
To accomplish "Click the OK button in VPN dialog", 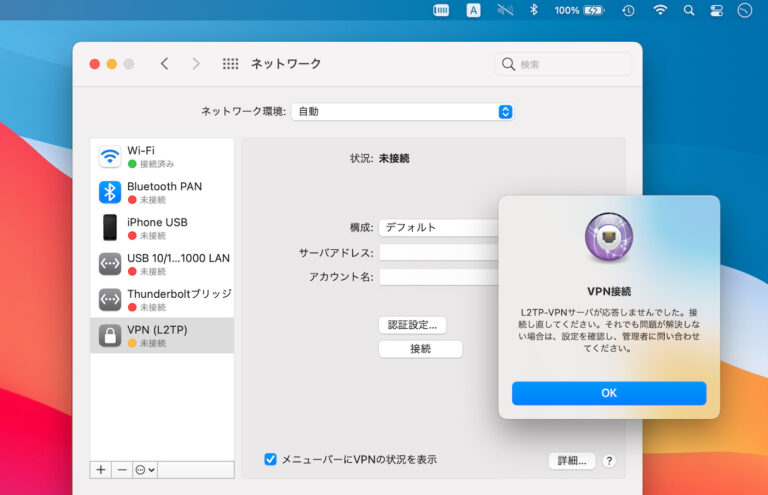I will tap(608, 393).
